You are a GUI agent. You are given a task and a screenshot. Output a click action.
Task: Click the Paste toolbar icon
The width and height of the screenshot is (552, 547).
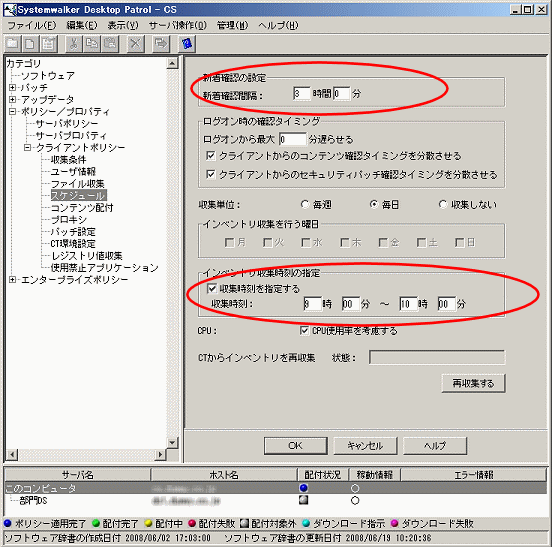(110, 44)
